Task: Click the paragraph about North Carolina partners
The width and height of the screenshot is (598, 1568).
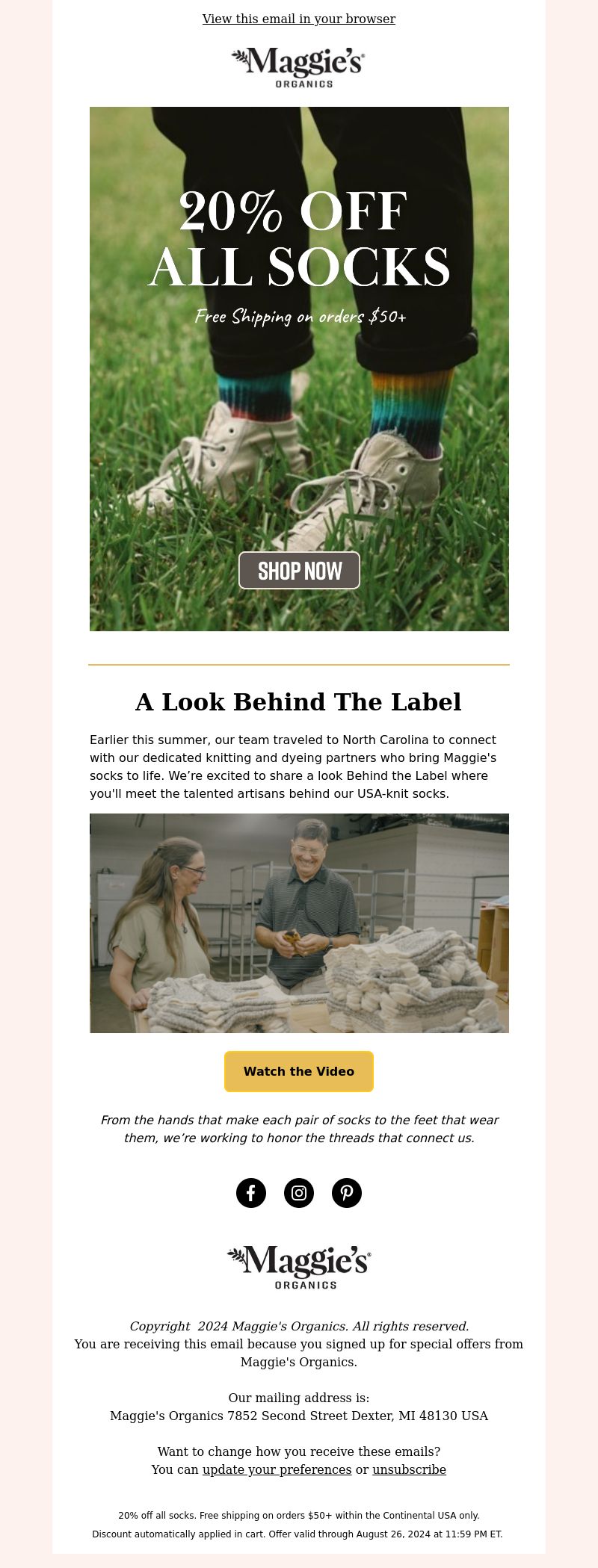Action: tap(293, 766)
